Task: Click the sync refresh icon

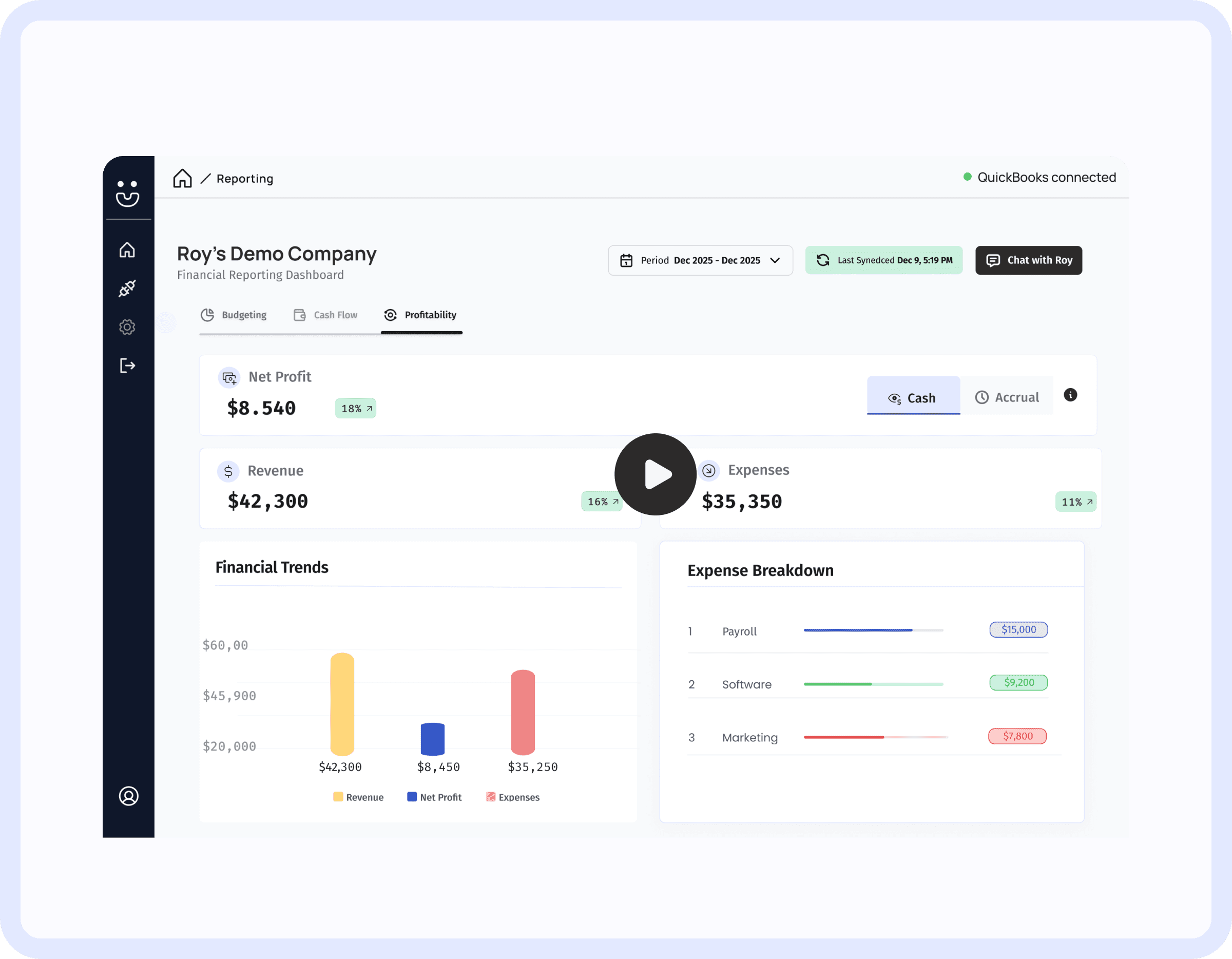Action: (823, 260)
